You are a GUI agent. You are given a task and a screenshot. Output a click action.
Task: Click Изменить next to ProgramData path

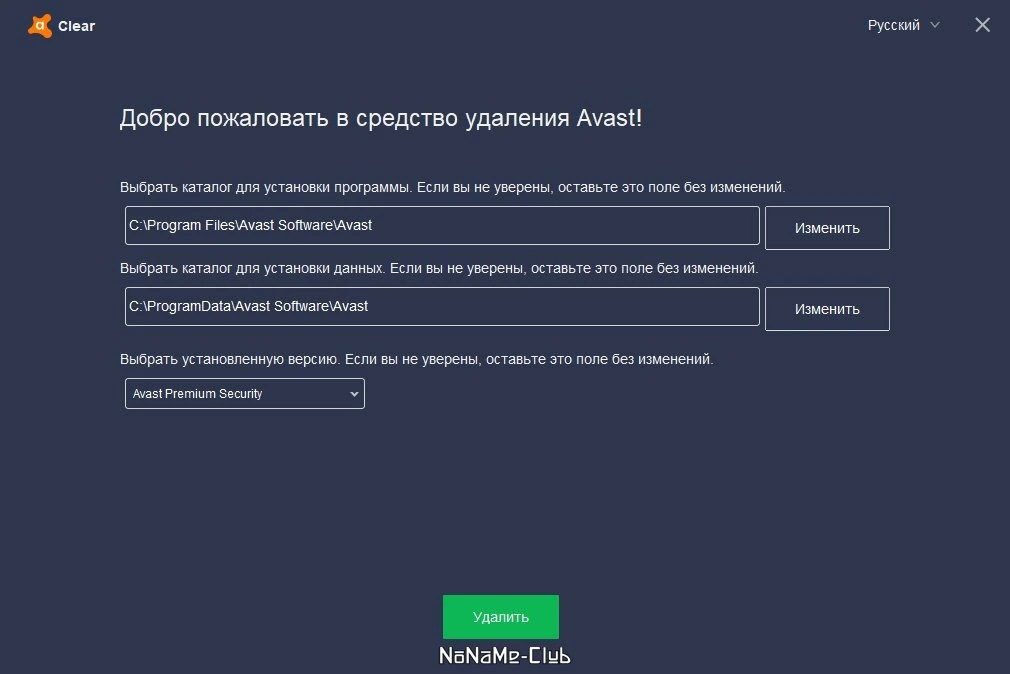pos(827,309)
